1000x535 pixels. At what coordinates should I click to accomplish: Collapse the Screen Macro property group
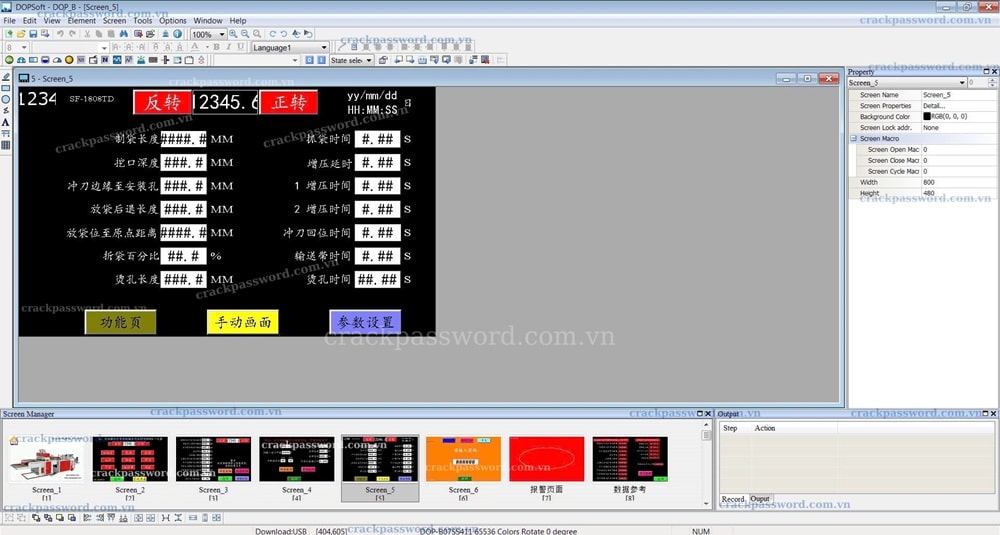coord(854,138)
